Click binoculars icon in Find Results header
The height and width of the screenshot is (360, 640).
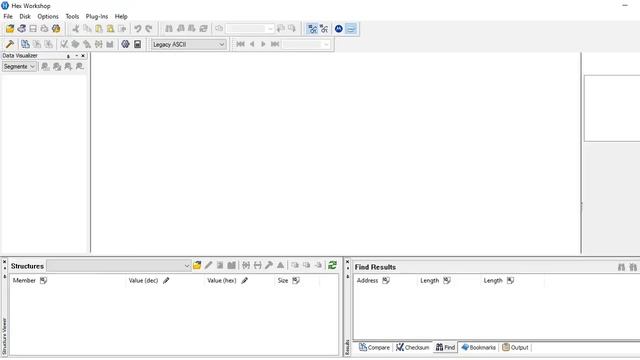[x=621, y=267]
